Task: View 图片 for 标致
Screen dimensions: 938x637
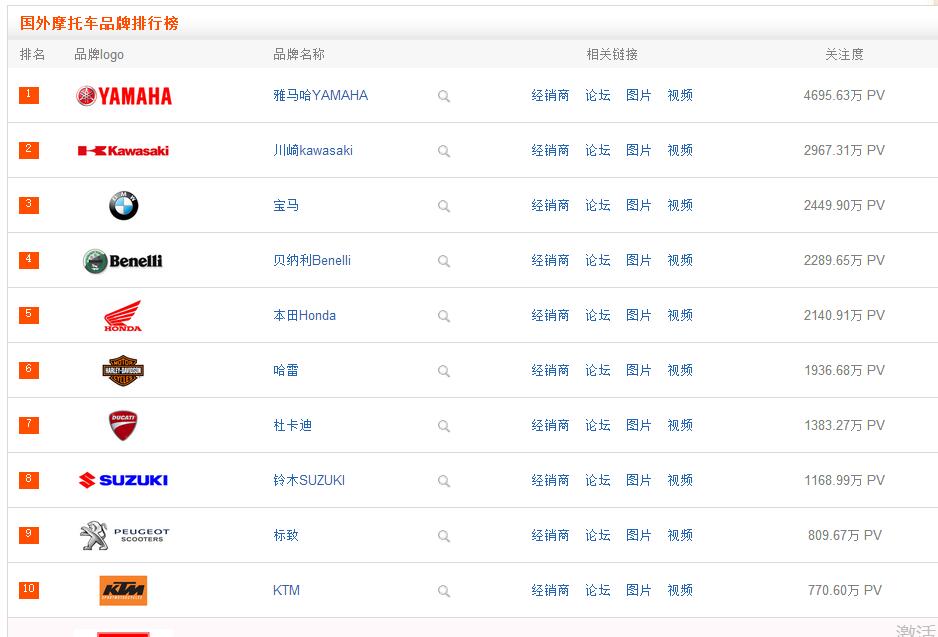Action: pyautogui.click(x=638, y=536)
